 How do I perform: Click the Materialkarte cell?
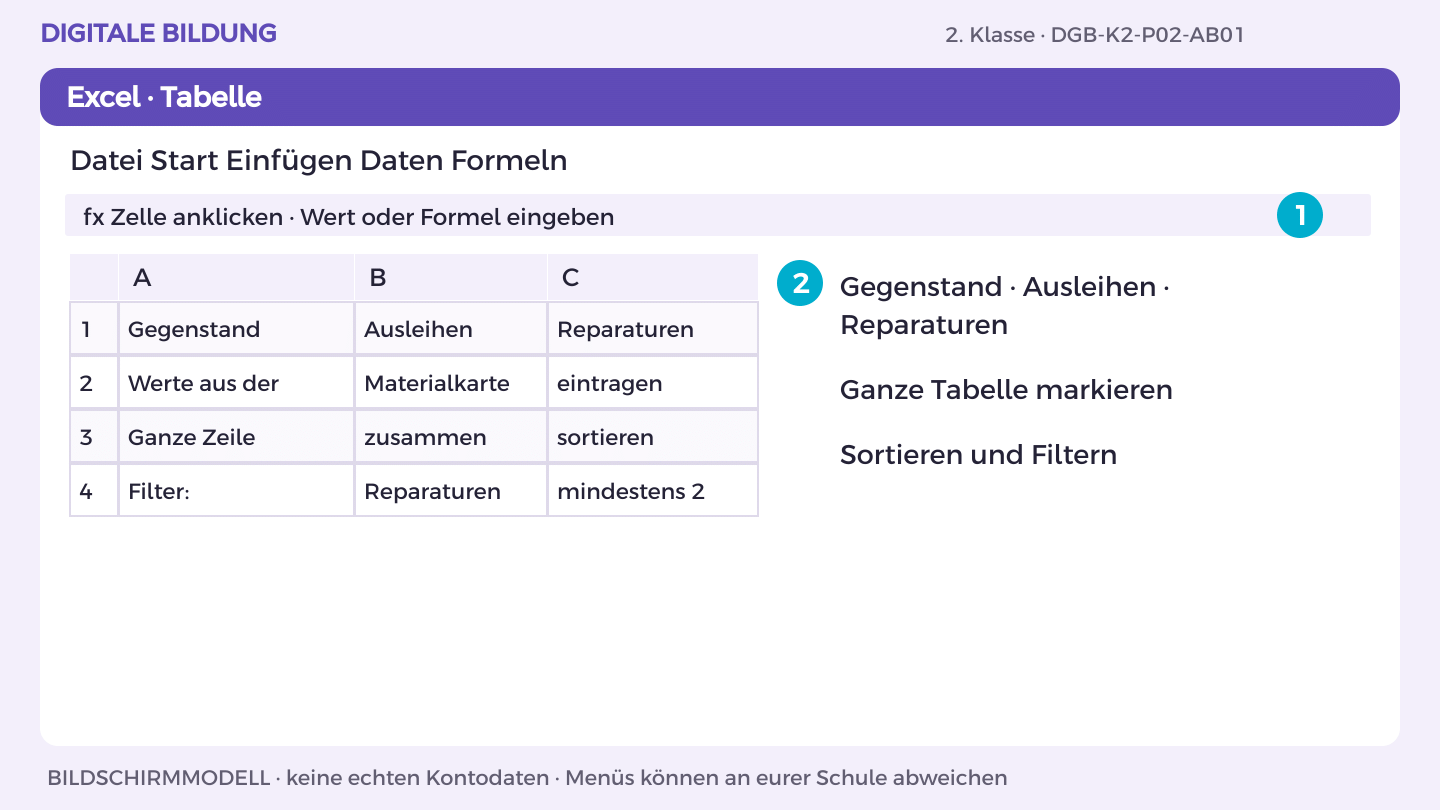pyautogui.click(x=451, y=383)
